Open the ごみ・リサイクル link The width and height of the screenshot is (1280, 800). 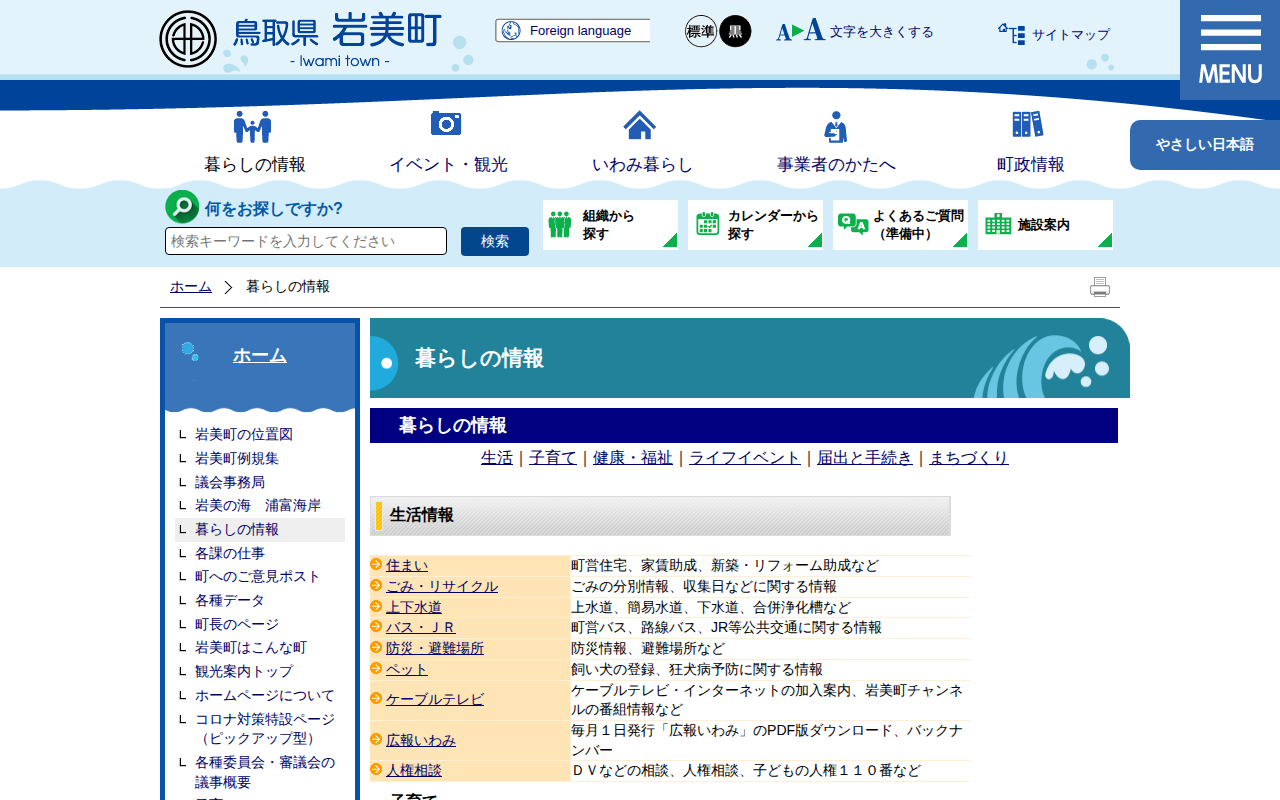442,587
